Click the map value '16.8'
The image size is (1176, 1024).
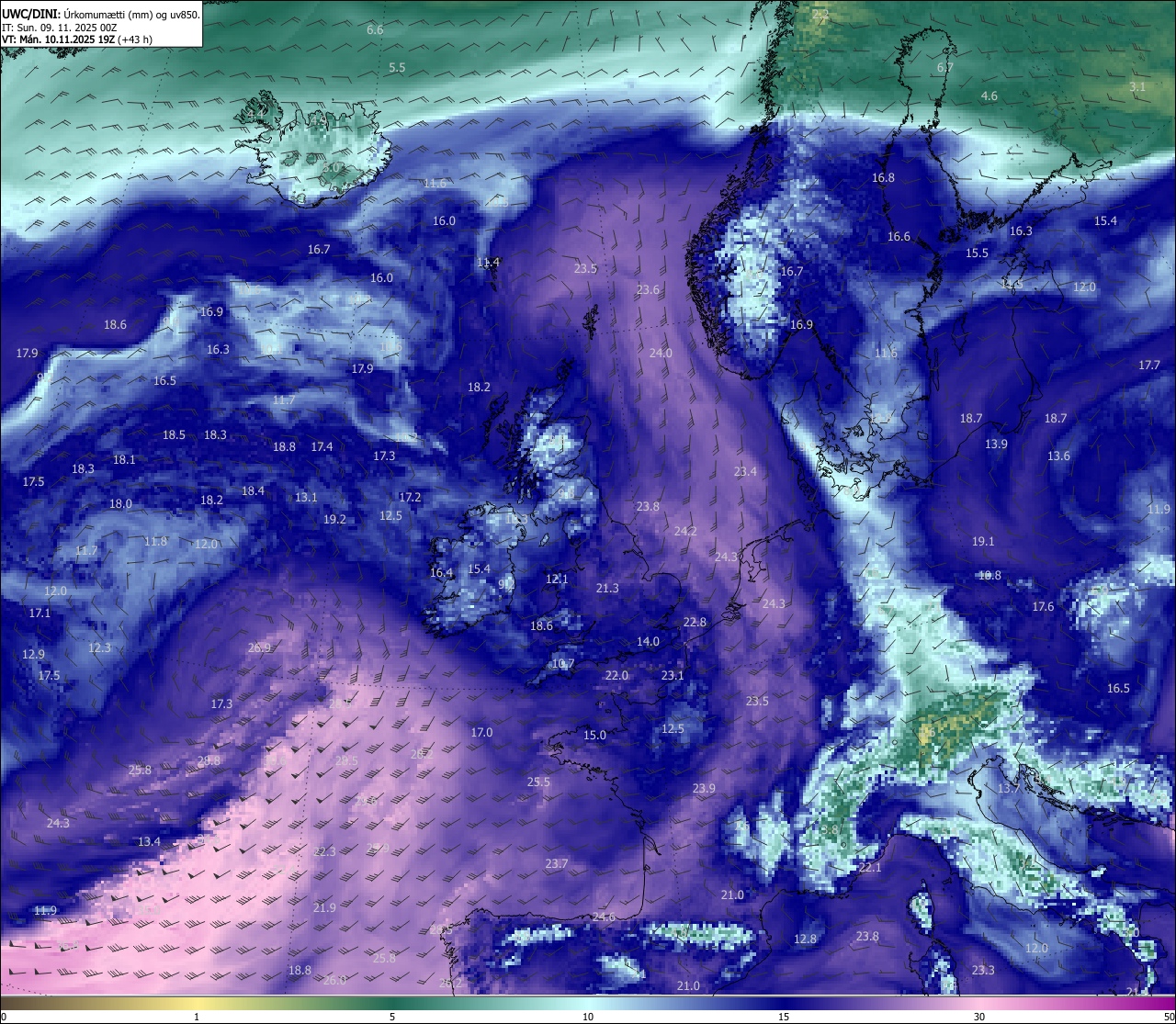883,178
